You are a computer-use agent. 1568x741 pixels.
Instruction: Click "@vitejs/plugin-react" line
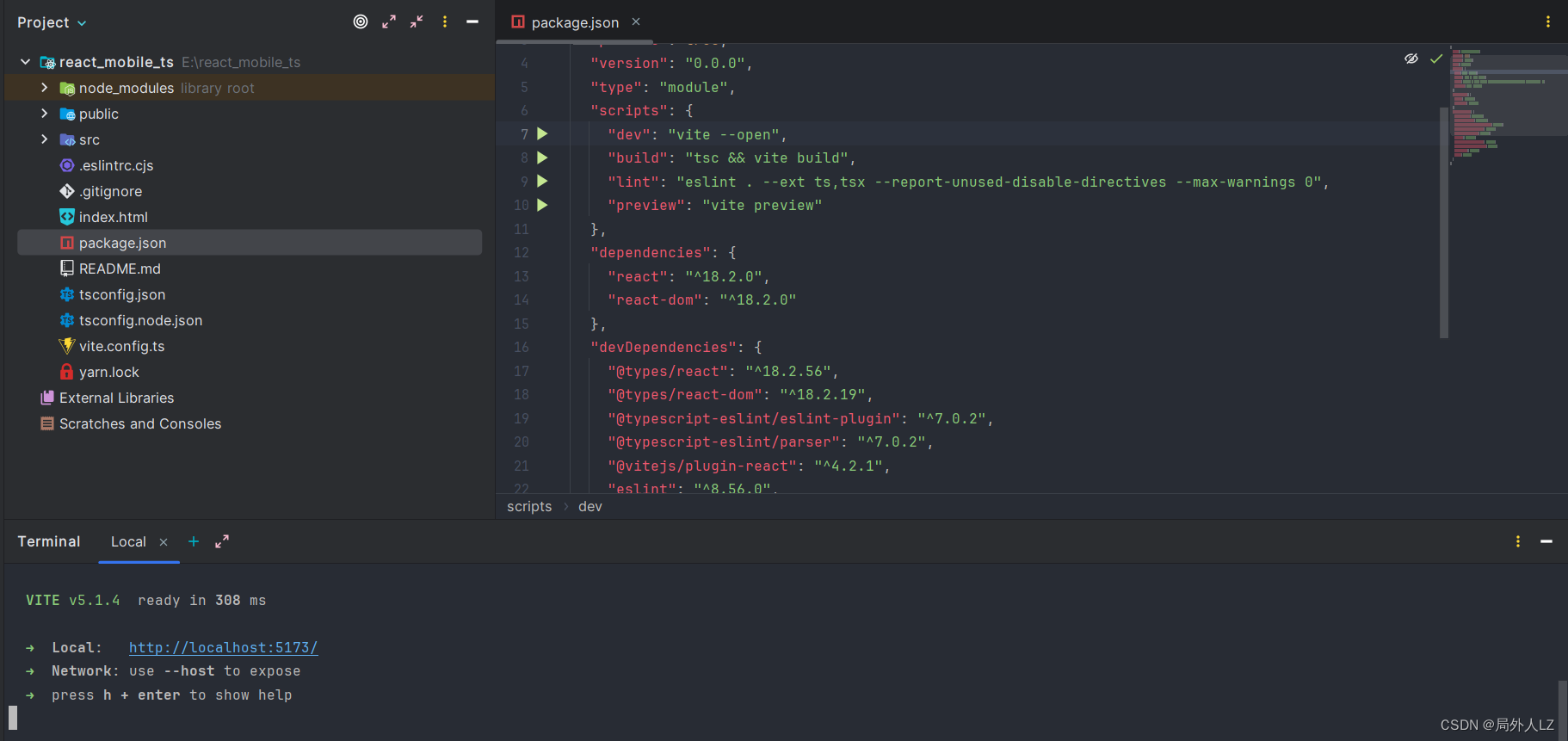coord(749,466)
